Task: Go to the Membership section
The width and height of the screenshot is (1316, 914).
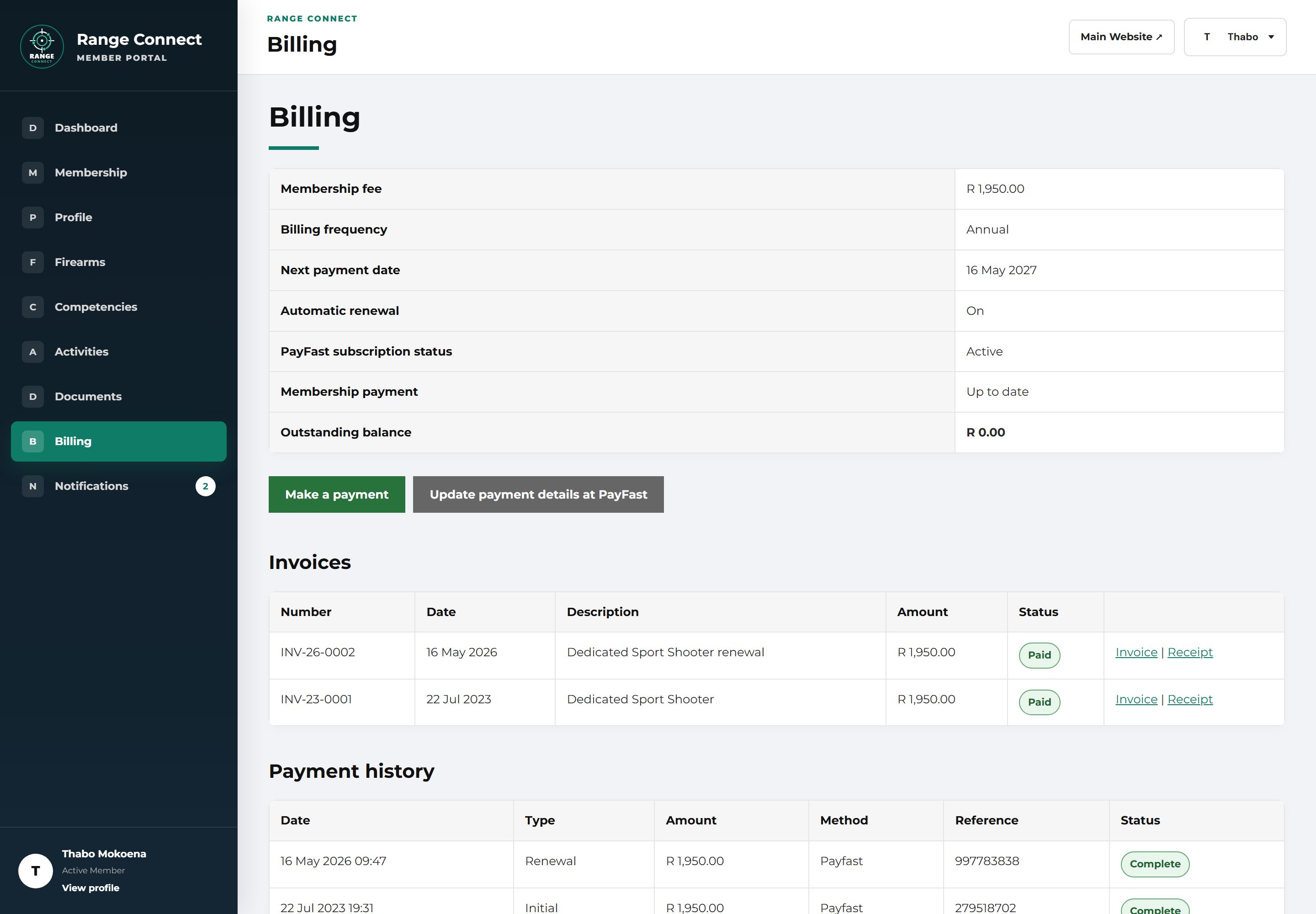Action: [118, 172]
